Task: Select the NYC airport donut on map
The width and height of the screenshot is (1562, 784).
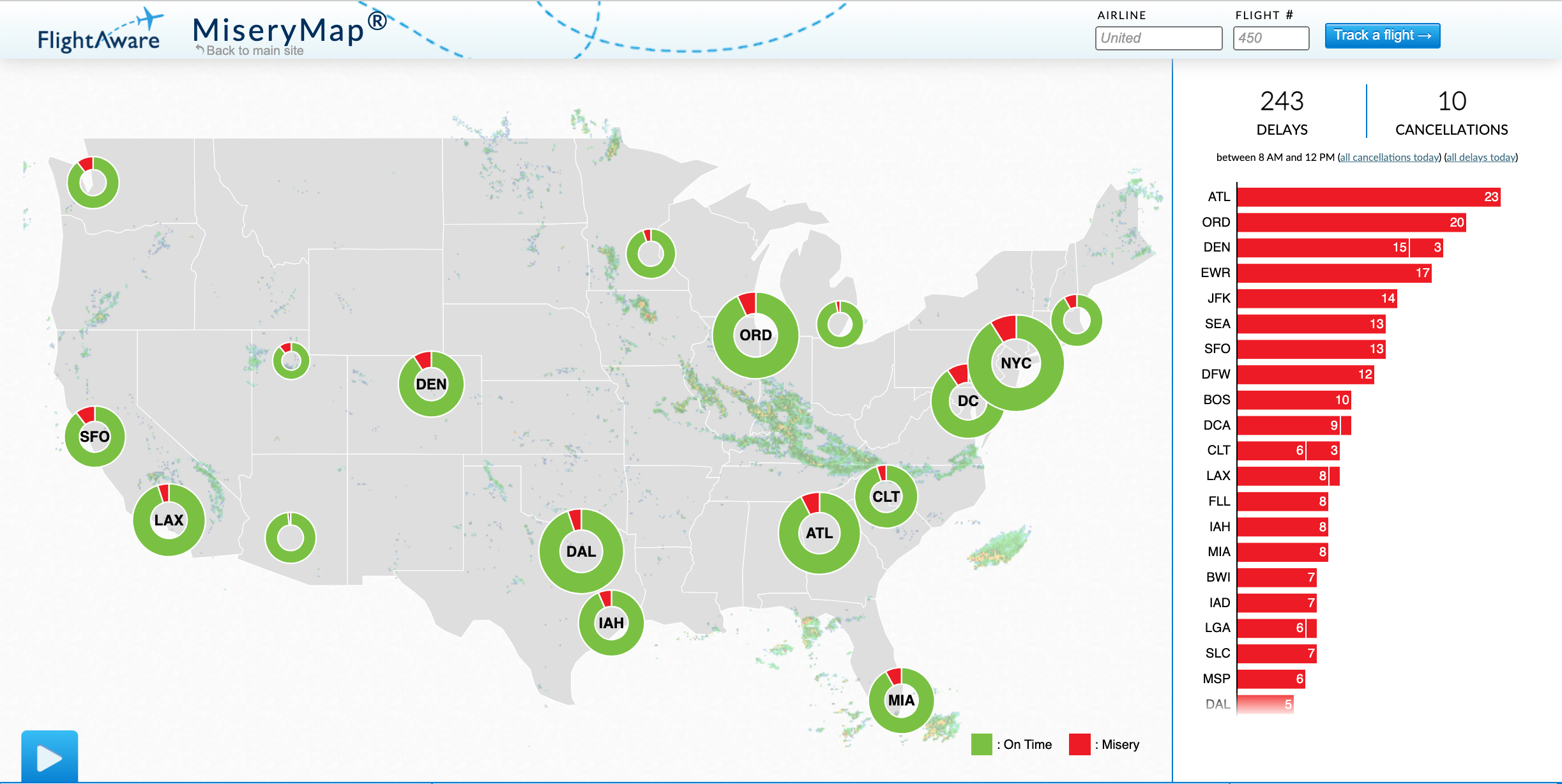Action: click(1016, 363)
